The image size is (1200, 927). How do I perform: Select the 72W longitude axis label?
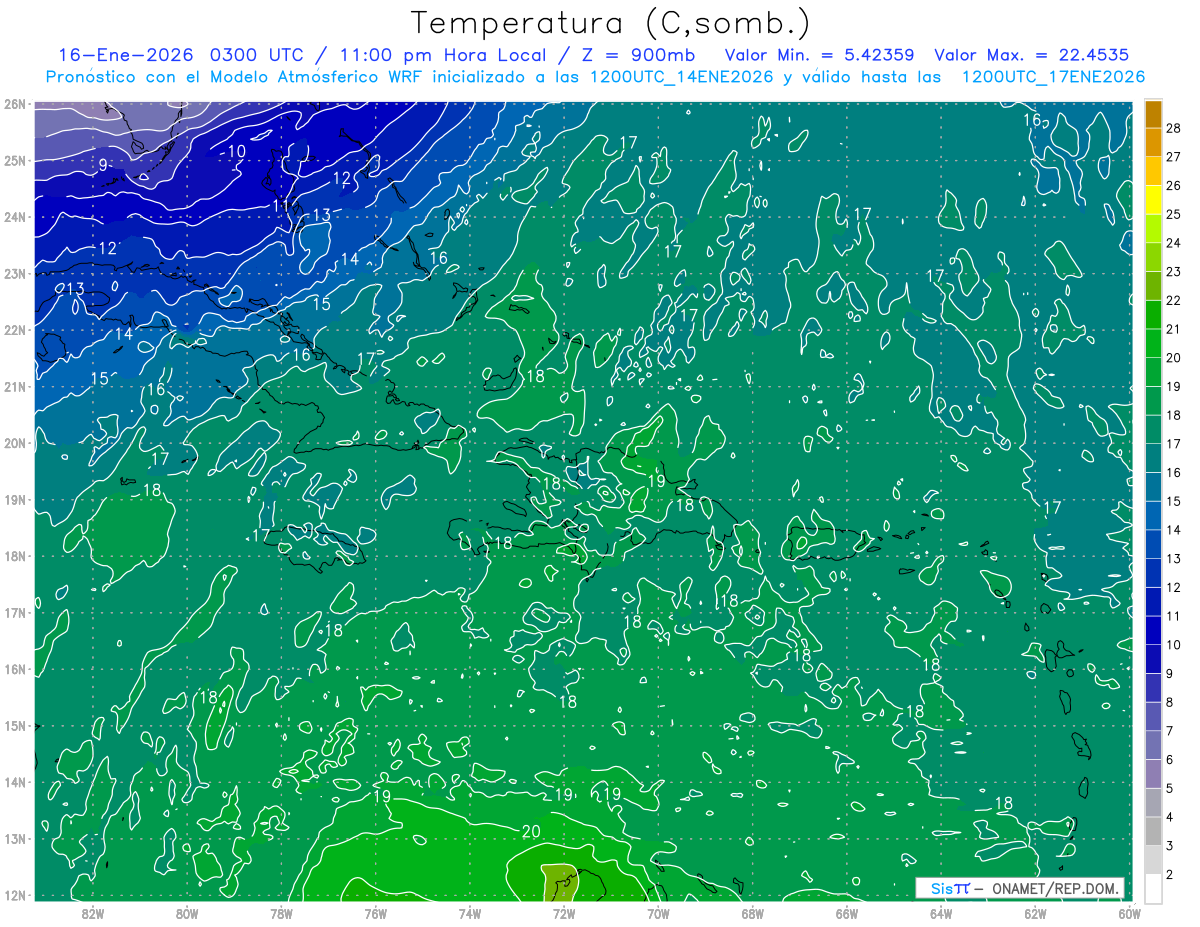coord(564,912)
